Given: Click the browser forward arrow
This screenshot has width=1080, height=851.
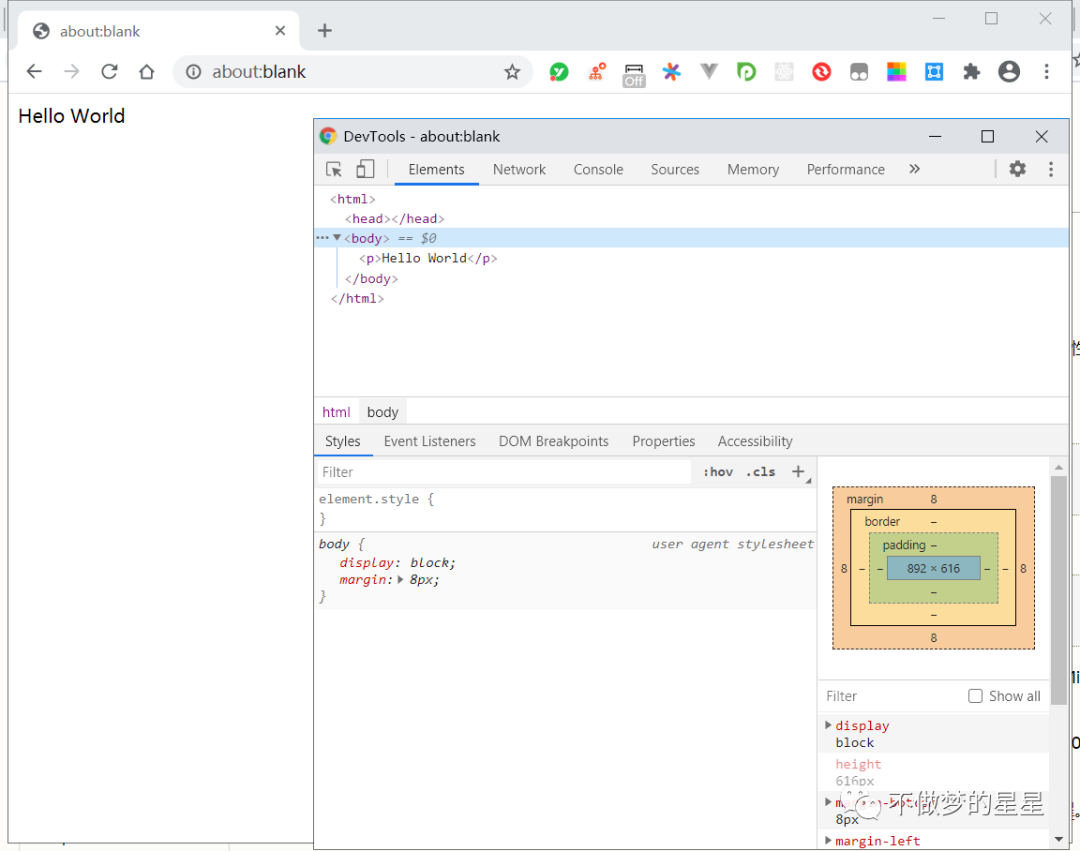Looking at the screenshot, I should click(x=72, y=72).
